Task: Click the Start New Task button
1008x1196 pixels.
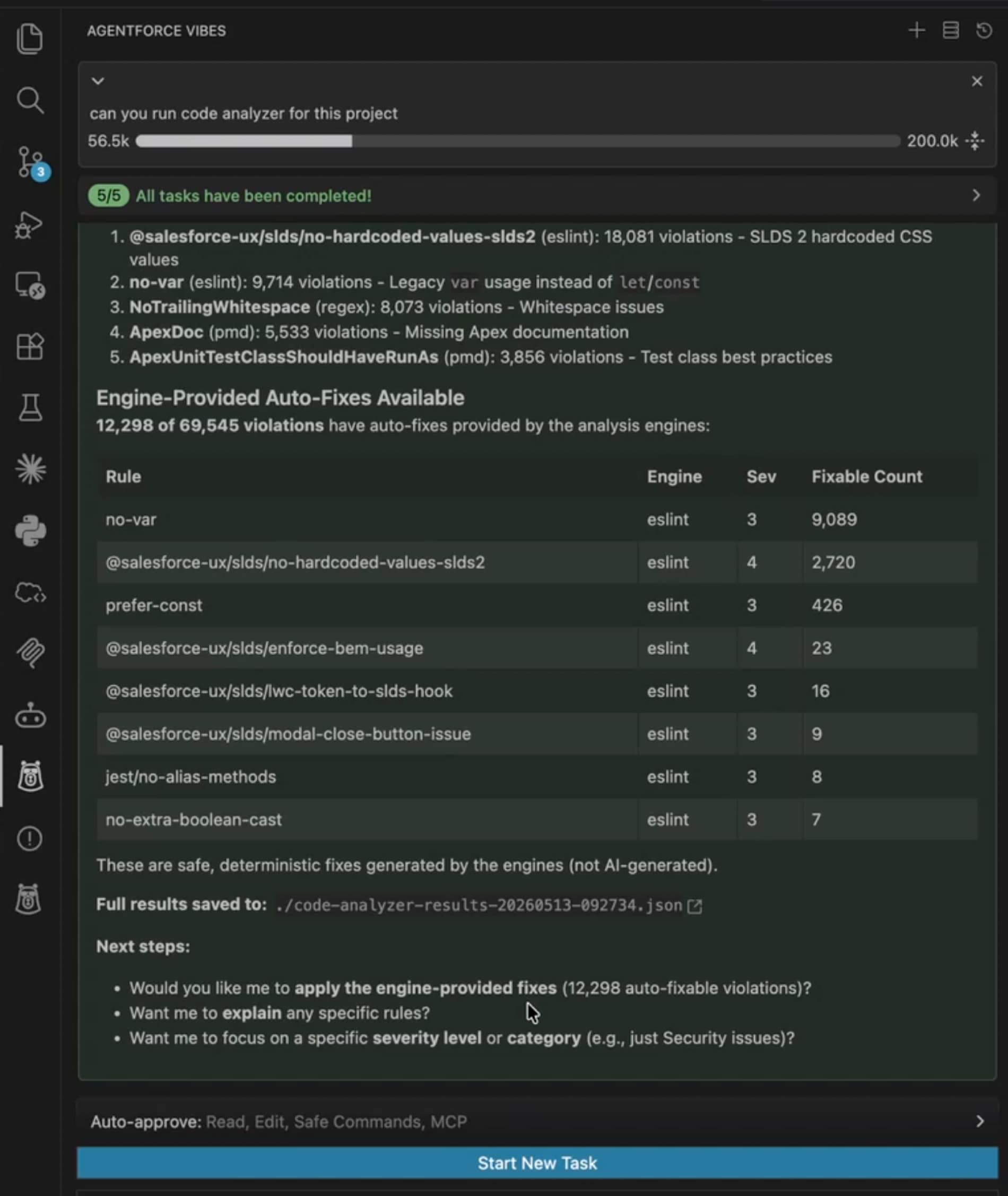Action: point(537,1163)
